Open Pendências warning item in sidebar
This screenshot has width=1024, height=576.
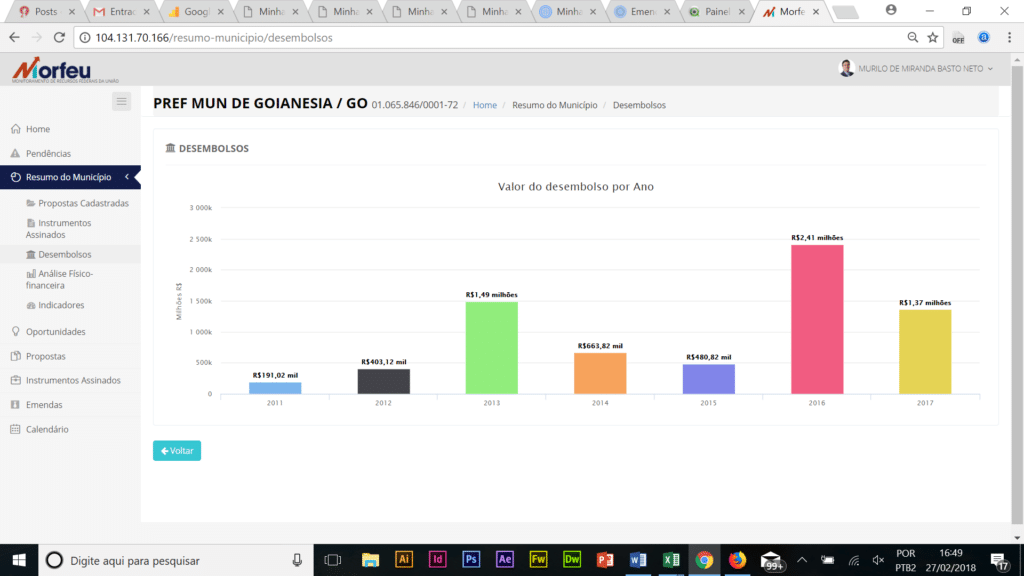click(x=48, y=154)
